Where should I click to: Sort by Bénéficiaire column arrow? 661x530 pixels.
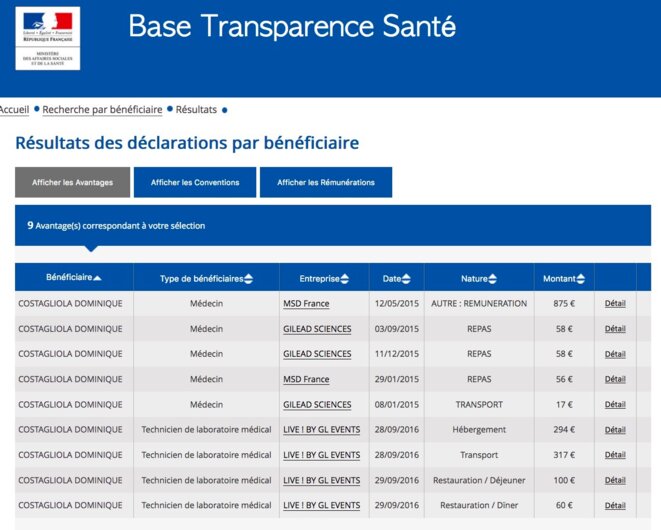pyautogui.click(x=97, y=278)
